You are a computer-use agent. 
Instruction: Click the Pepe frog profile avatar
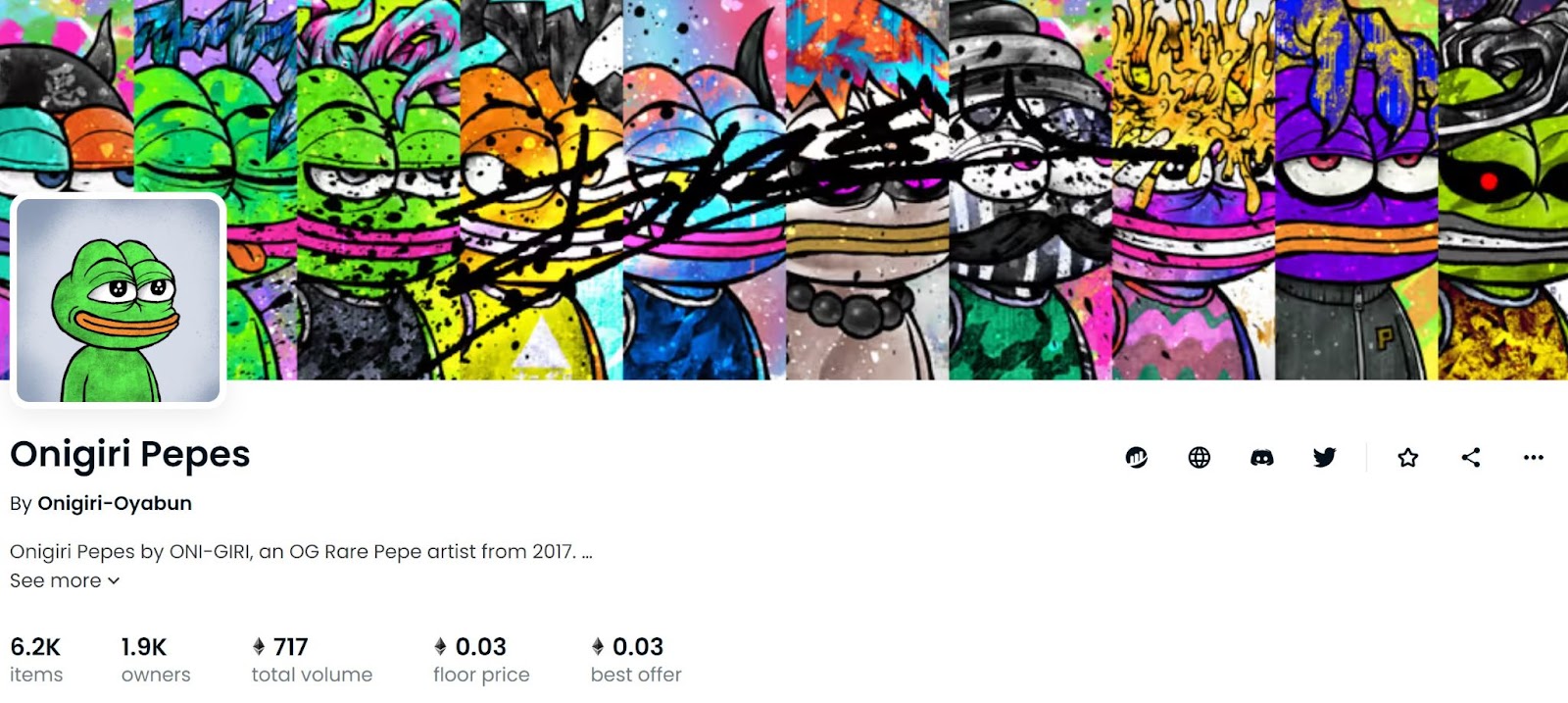coord(119,300)
